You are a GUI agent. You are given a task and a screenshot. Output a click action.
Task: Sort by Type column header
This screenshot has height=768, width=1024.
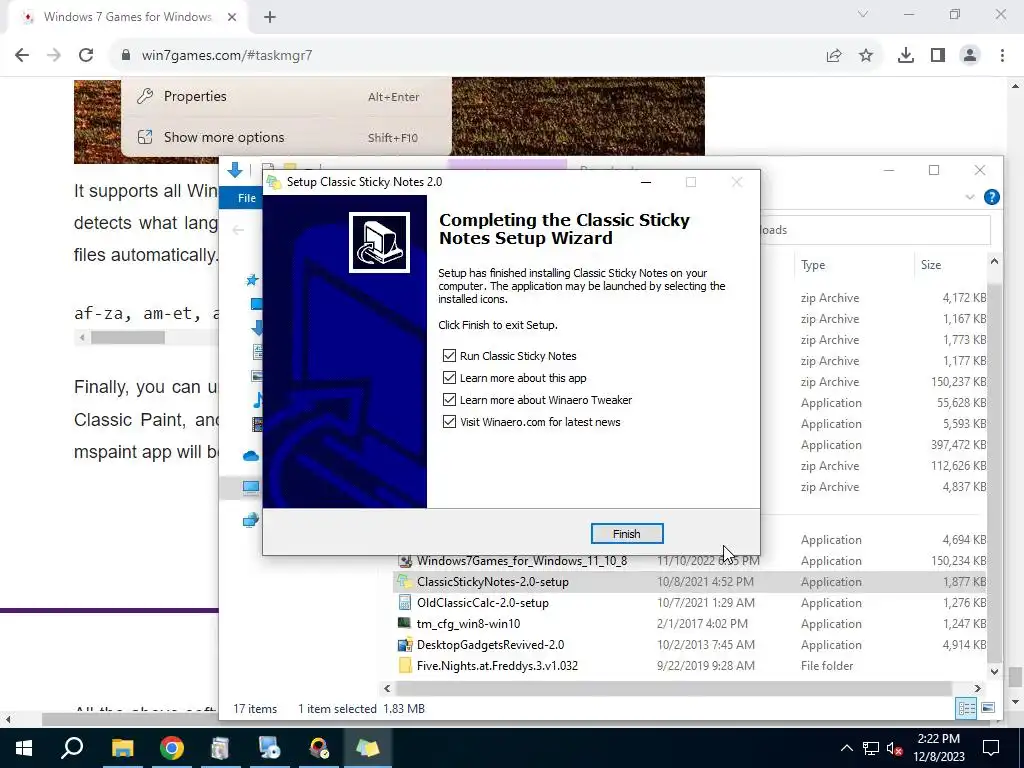coord(813,265)
